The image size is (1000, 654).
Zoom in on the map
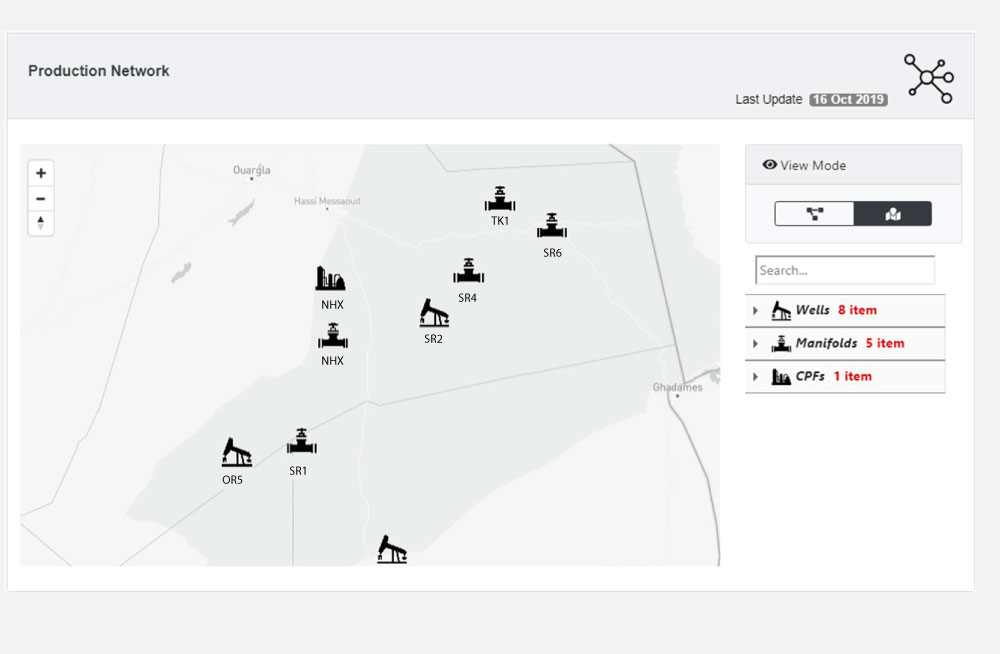point(41,173)
